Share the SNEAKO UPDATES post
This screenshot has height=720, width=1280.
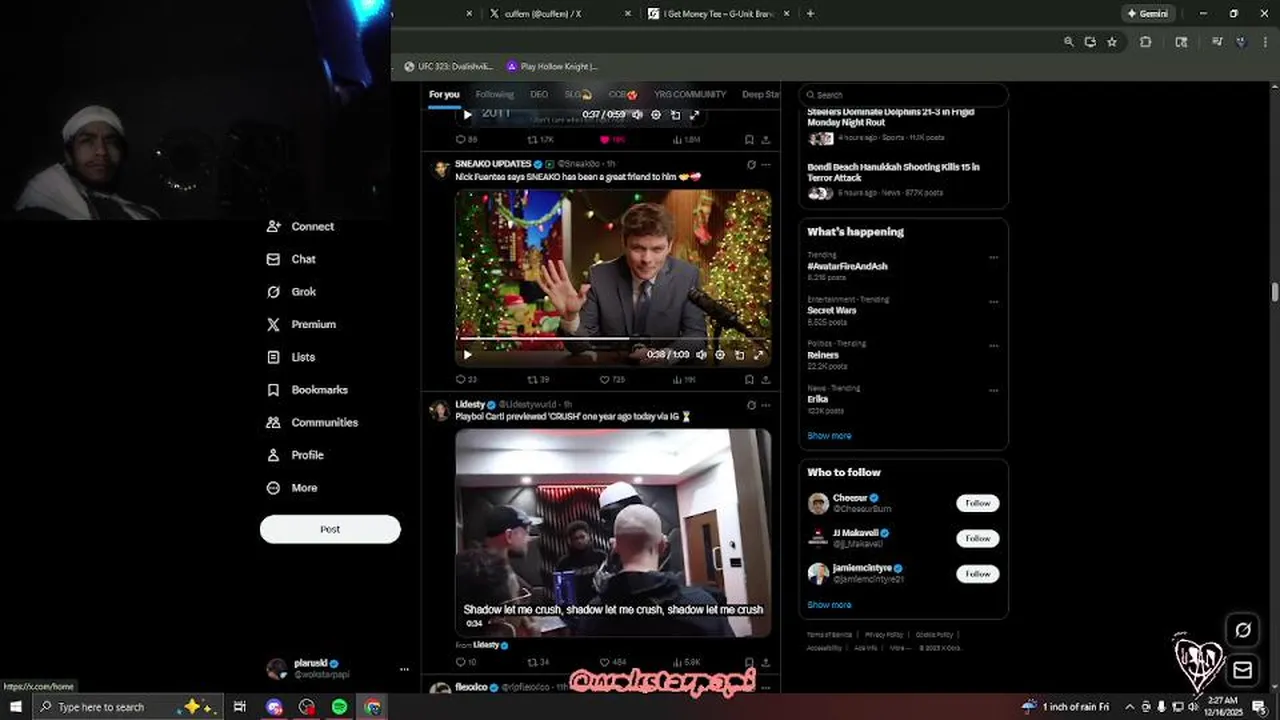point(765,380)
